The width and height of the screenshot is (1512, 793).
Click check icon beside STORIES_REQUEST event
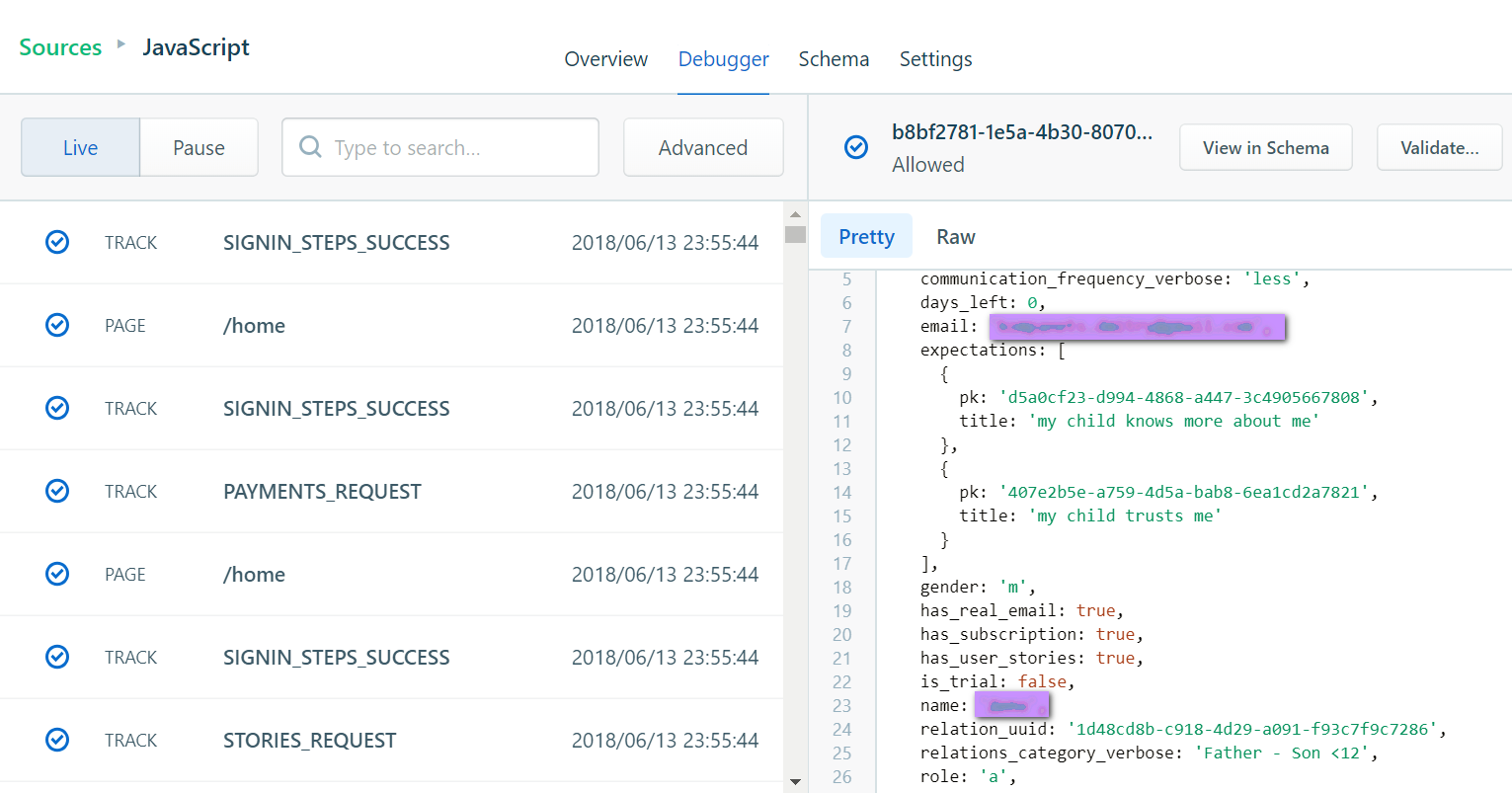coord(58,740)
